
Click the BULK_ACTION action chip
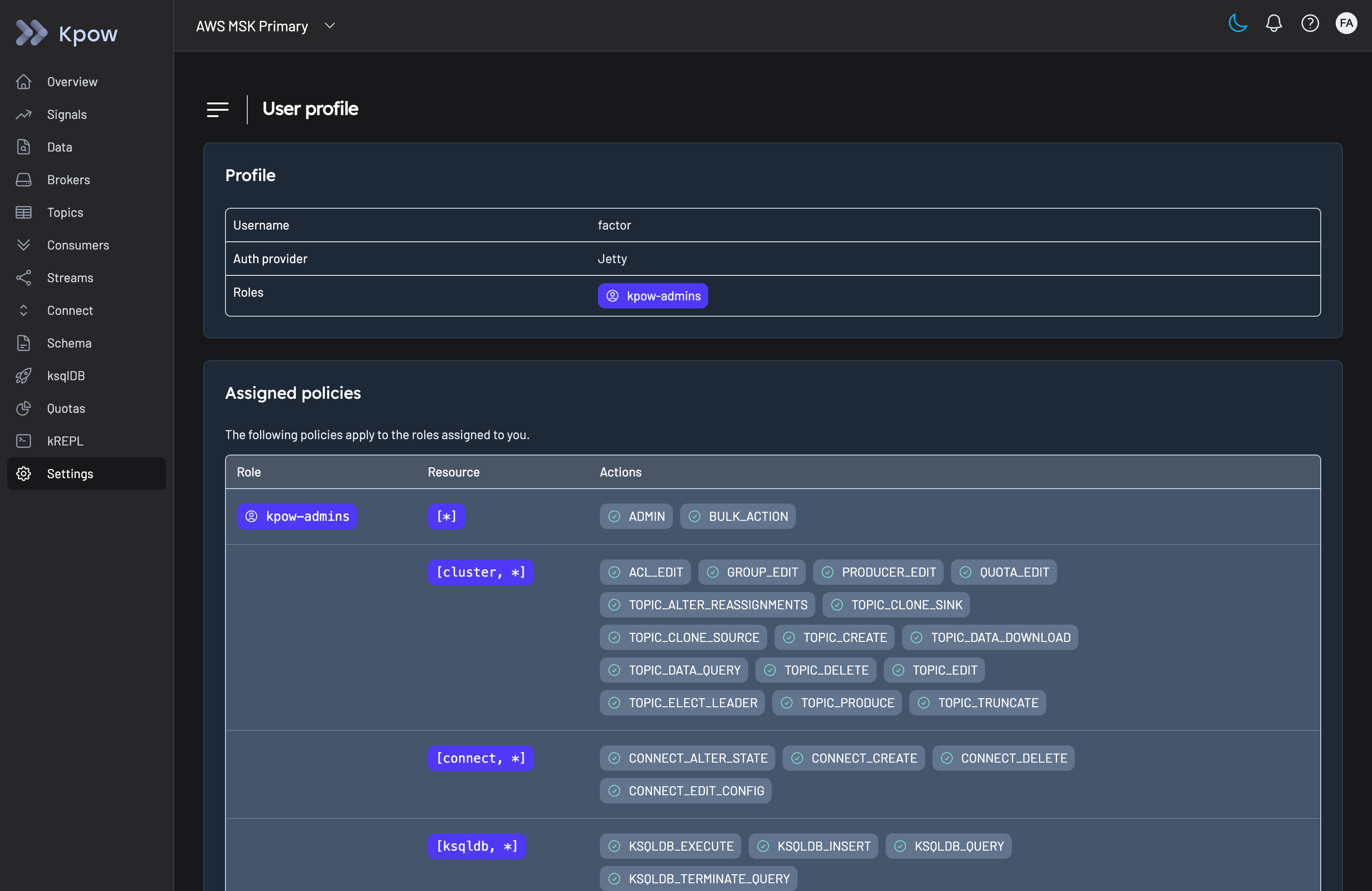click(737, 517)
